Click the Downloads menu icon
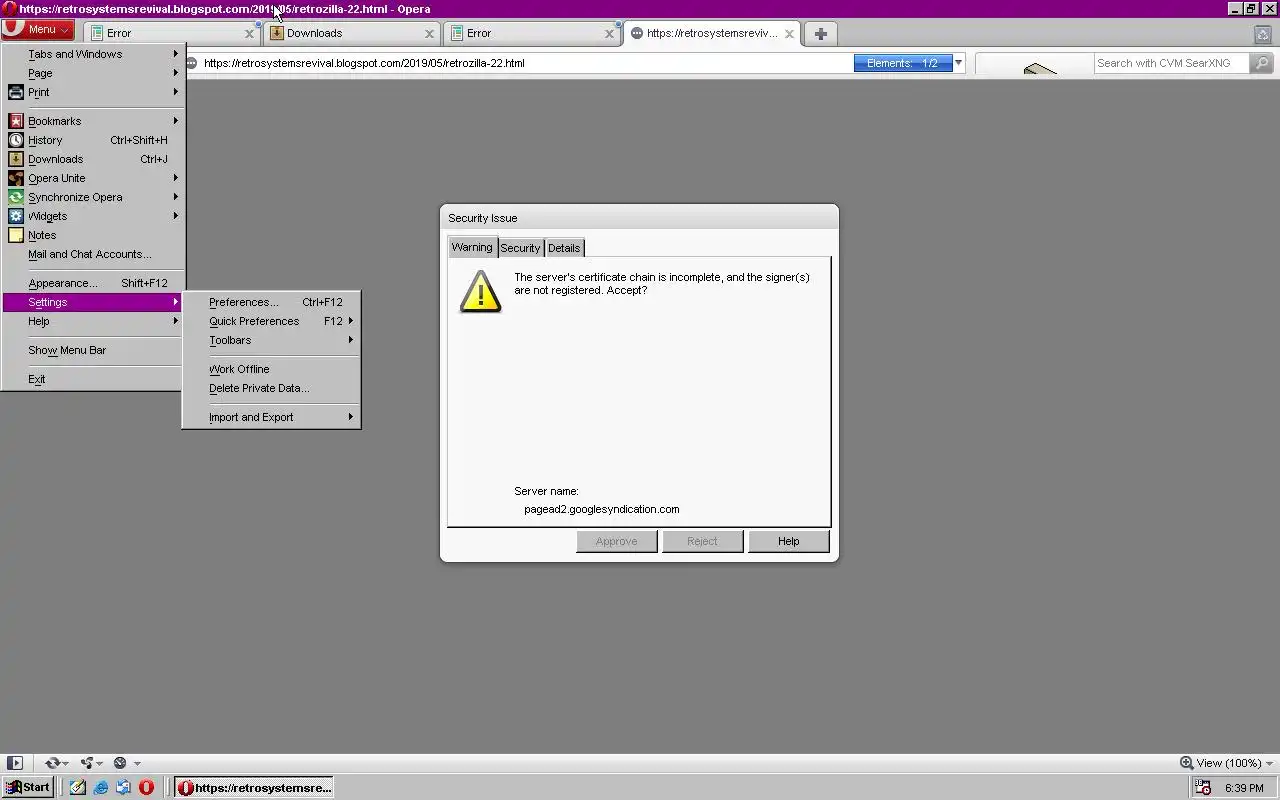The width and height of the screenshot is (1280, 800). tap(15, 159)
